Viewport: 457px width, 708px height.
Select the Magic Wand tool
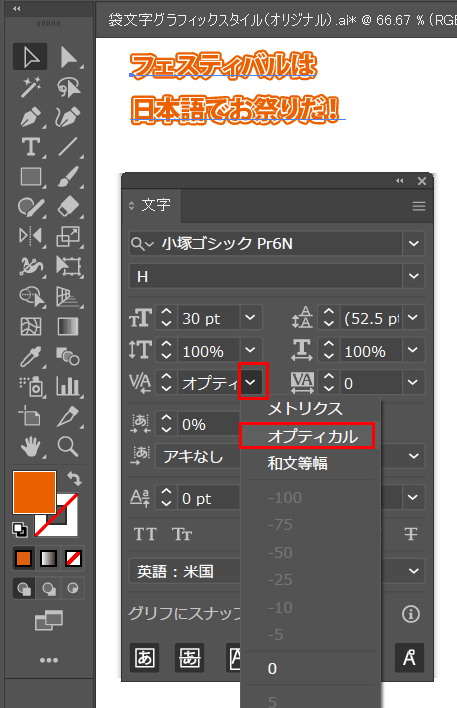tap(30, 87)
